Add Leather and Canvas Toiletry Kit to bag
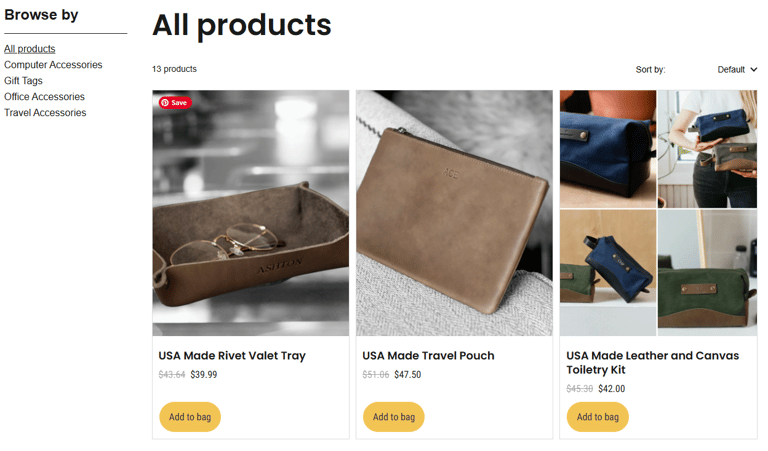The image size is (768, 451). coord(598,417)
